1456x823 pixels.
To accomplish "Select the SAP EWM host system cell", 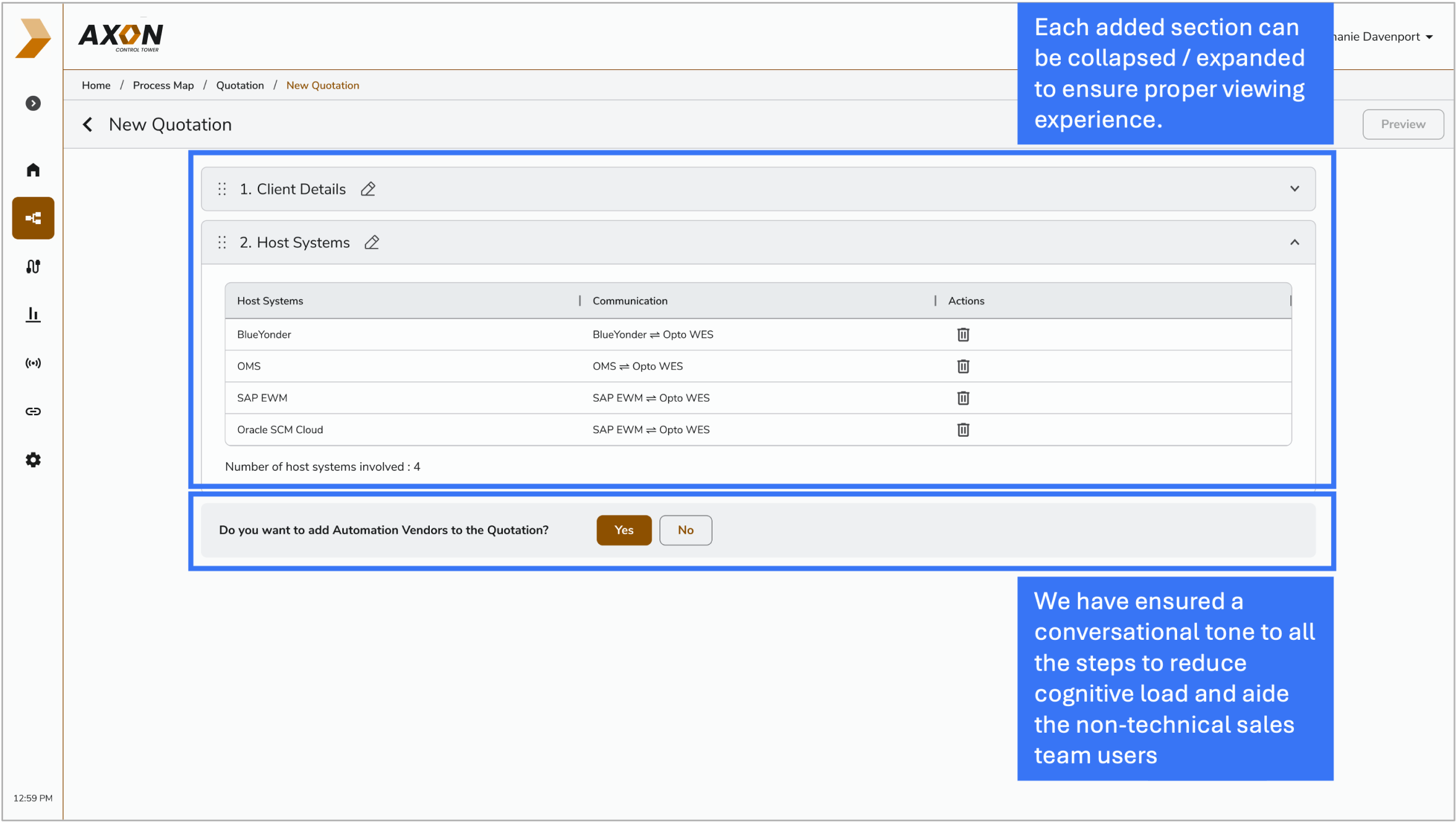I will point(262,398).
